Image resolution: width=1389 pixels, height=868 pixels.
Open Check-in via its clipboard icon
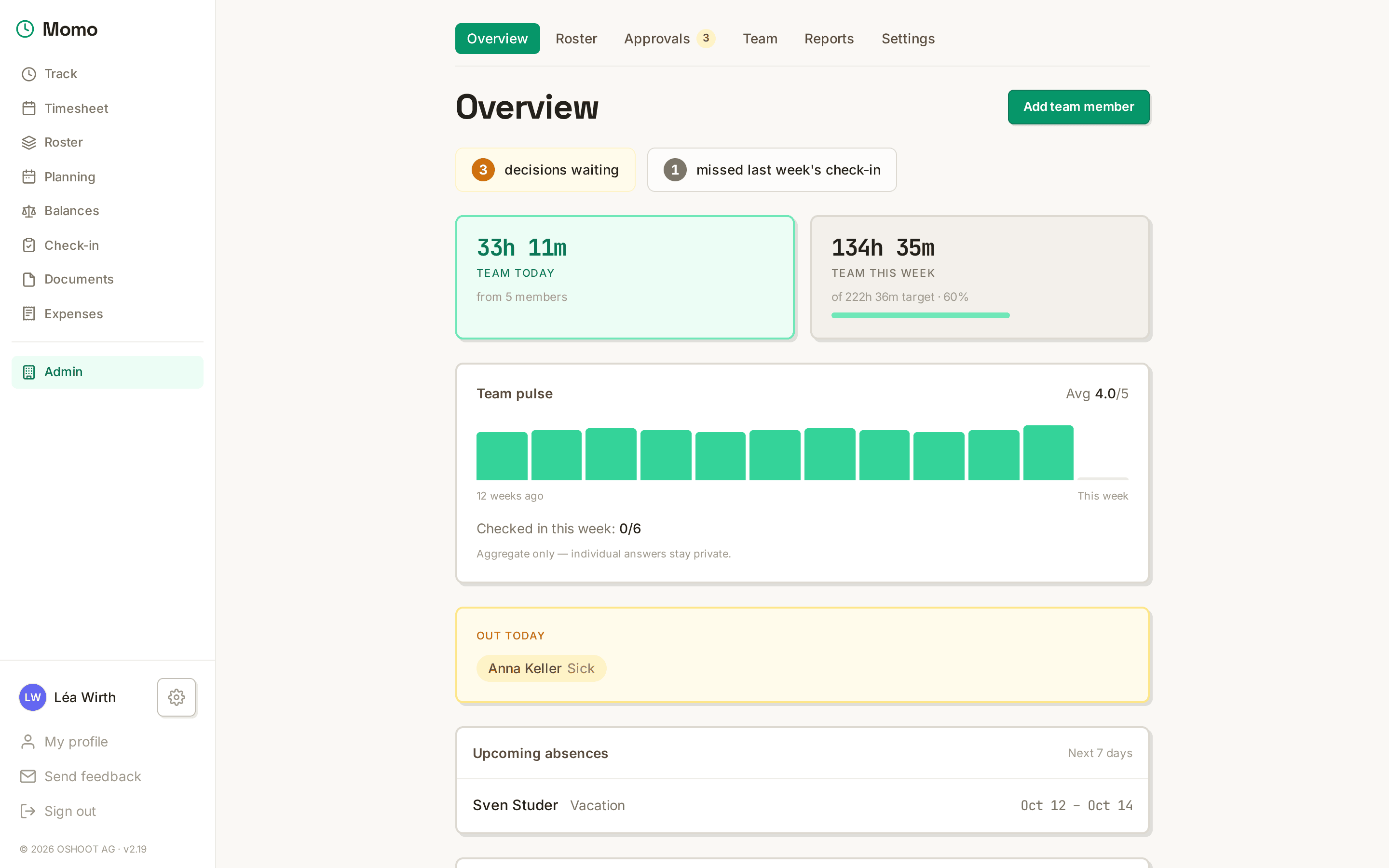[29, 245]
